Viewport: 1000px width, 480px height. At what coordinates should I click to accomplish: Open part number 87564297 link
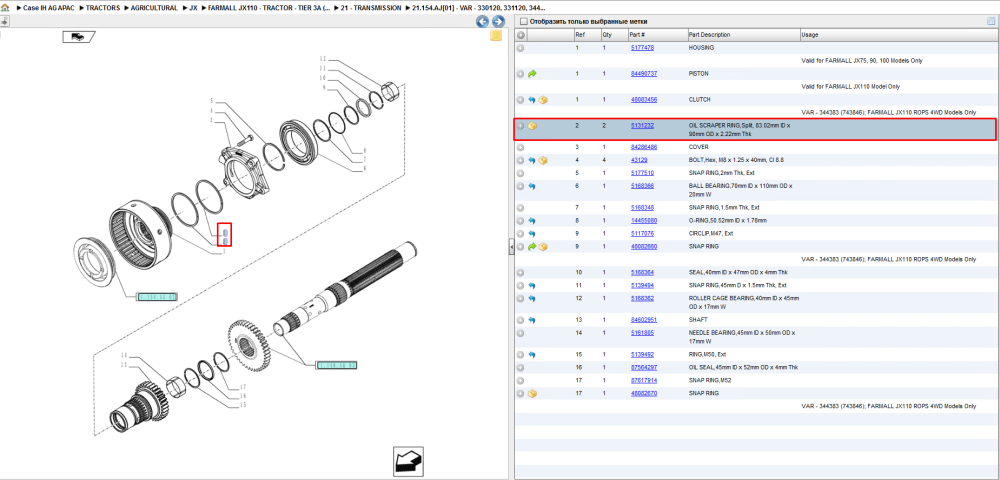(644, 368)
